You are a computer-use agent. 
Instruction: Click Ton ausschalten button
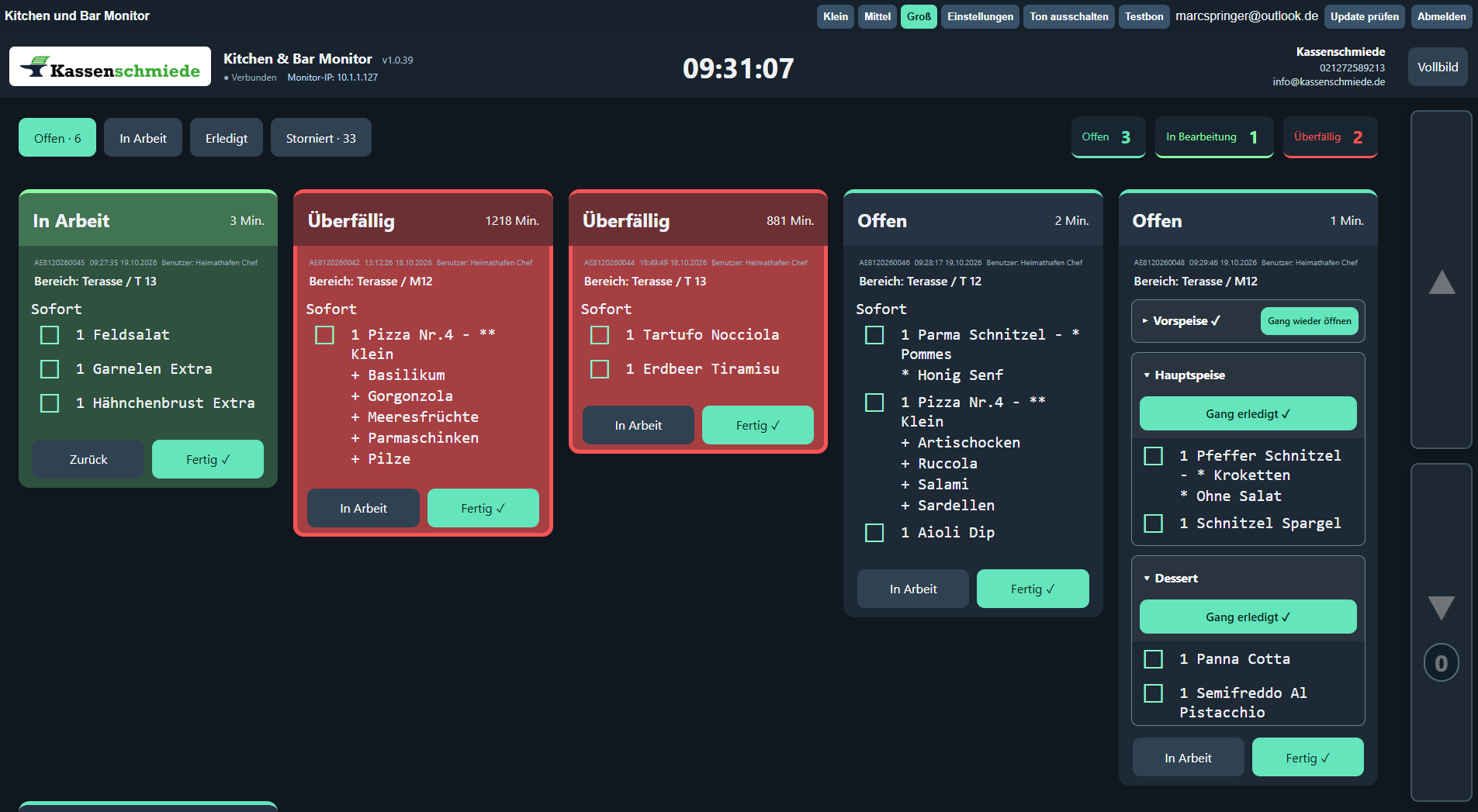click(1069, 16)
